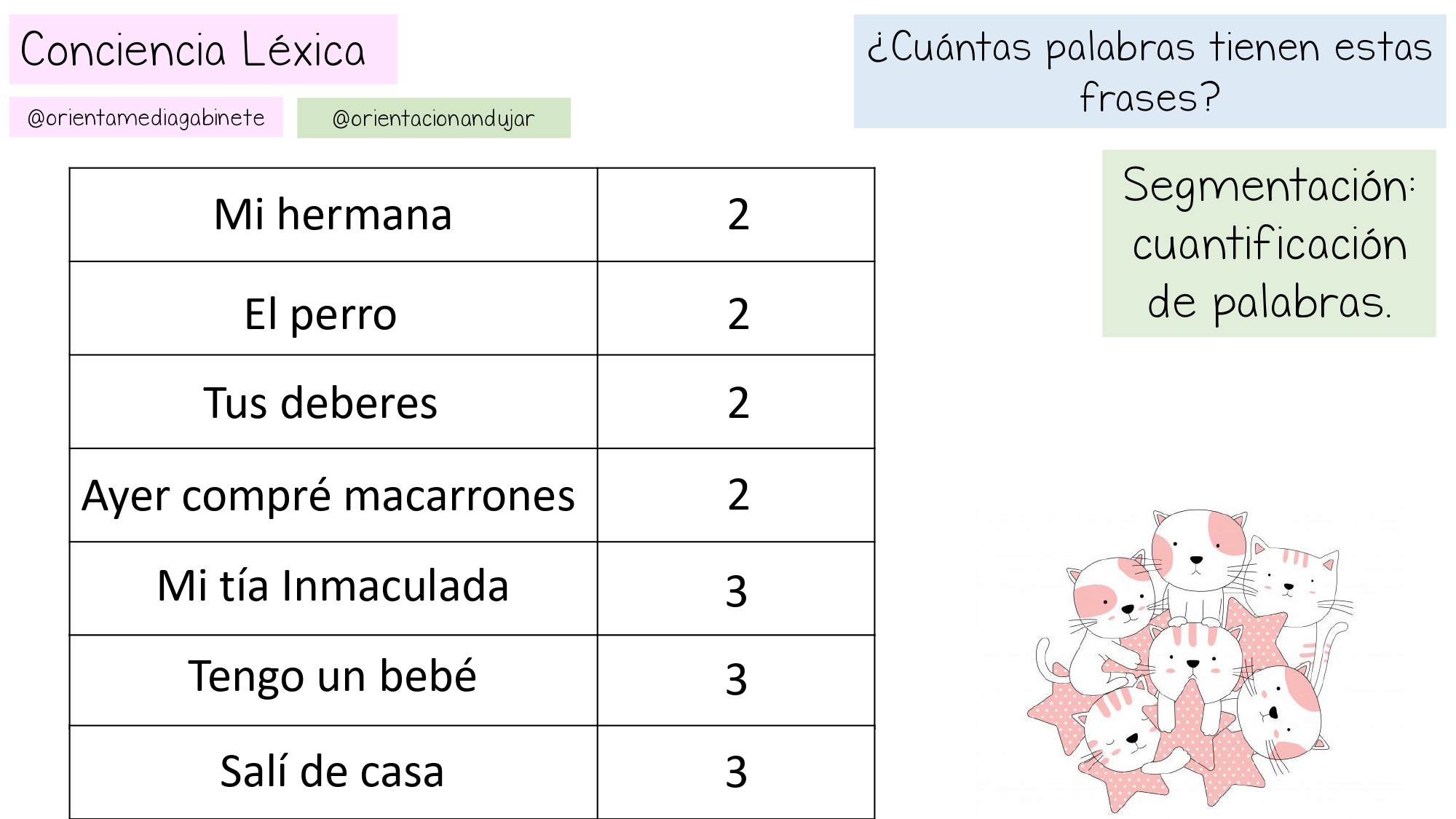Open the @orientamediagabinete handle label
The width and height of the screenshot is (1456, 819).
[146, 117]
